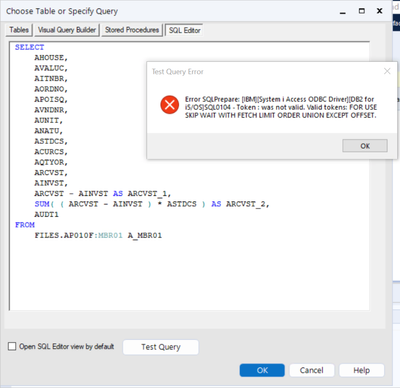Click OK in the Test Query Error dialog
This screenshot has width=400, height=388.
tap(365, 146)
